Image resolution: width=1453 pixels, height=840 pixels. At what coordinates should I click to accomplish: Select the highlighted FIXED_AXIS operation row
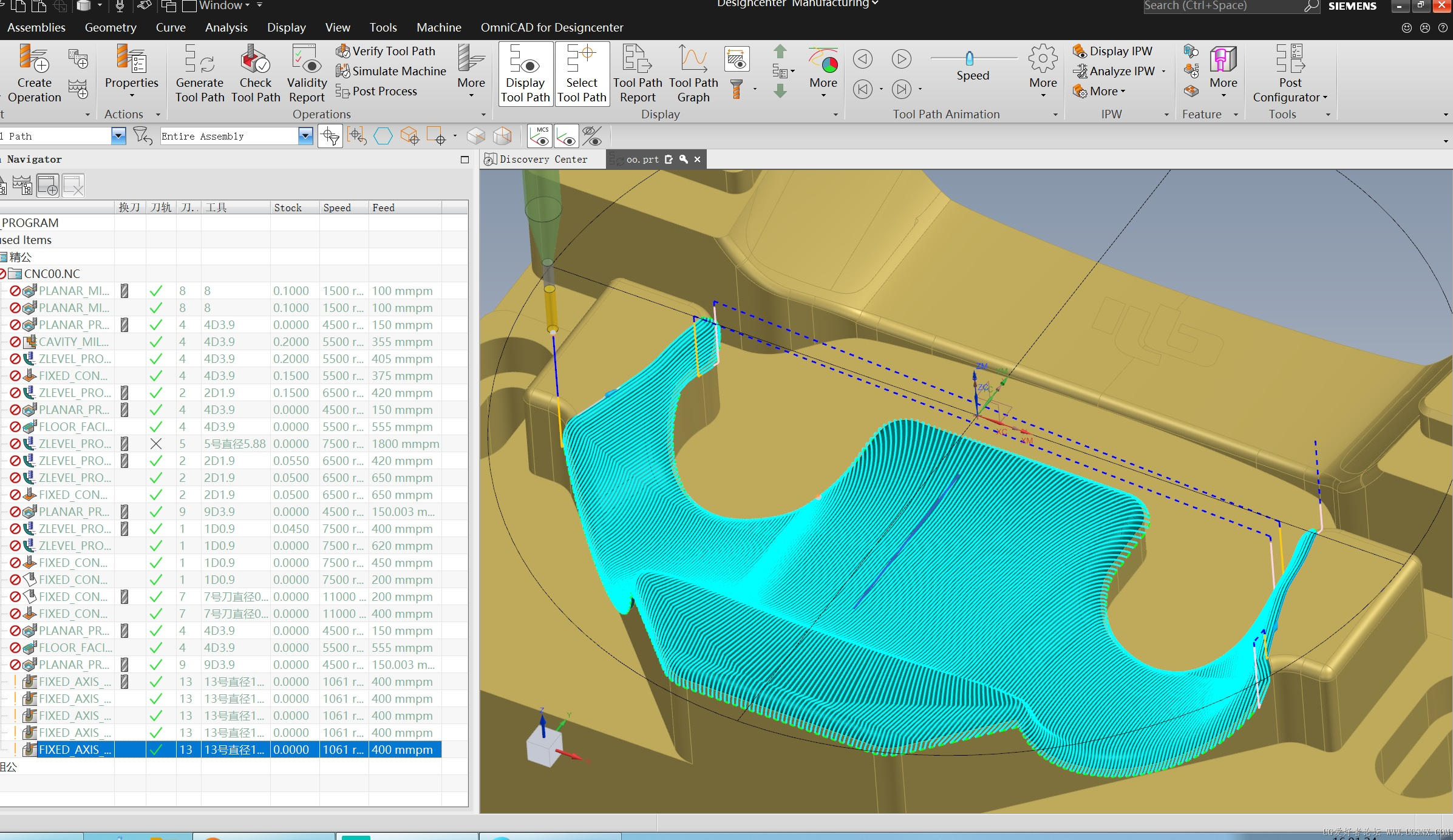point(221,750)
